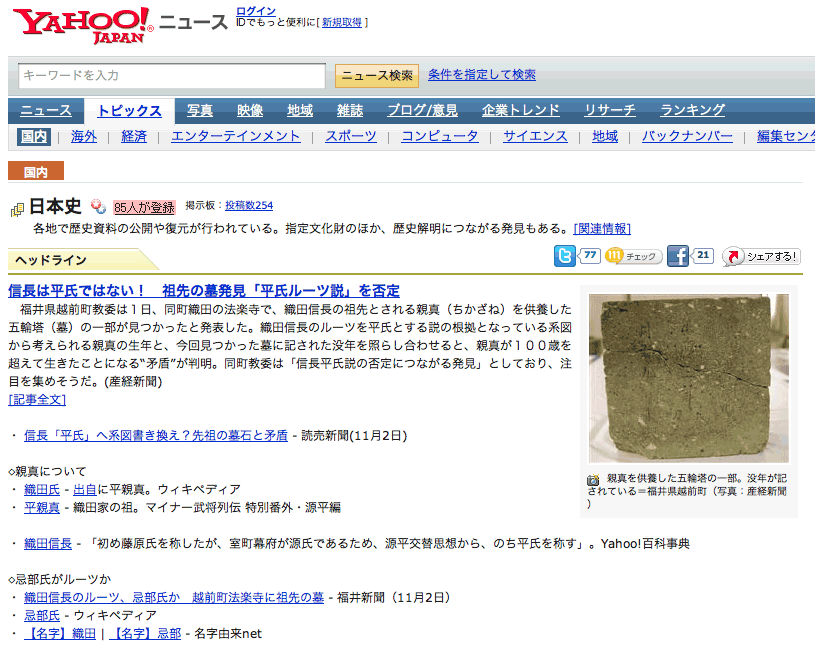Open the 記事全文 full article link
The width and height of the screenshot is (815, 650).
(37, 399)
